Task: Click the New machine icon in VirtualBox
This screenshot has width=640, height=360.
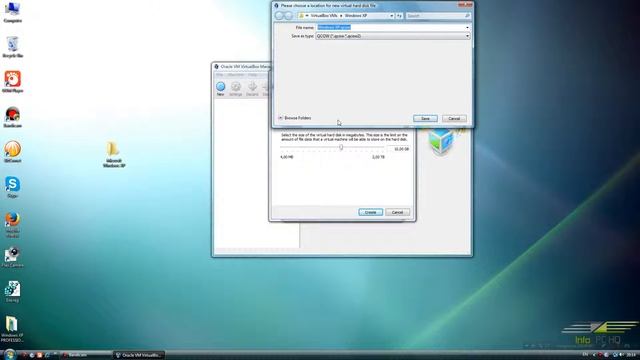Action: [220, 89]
